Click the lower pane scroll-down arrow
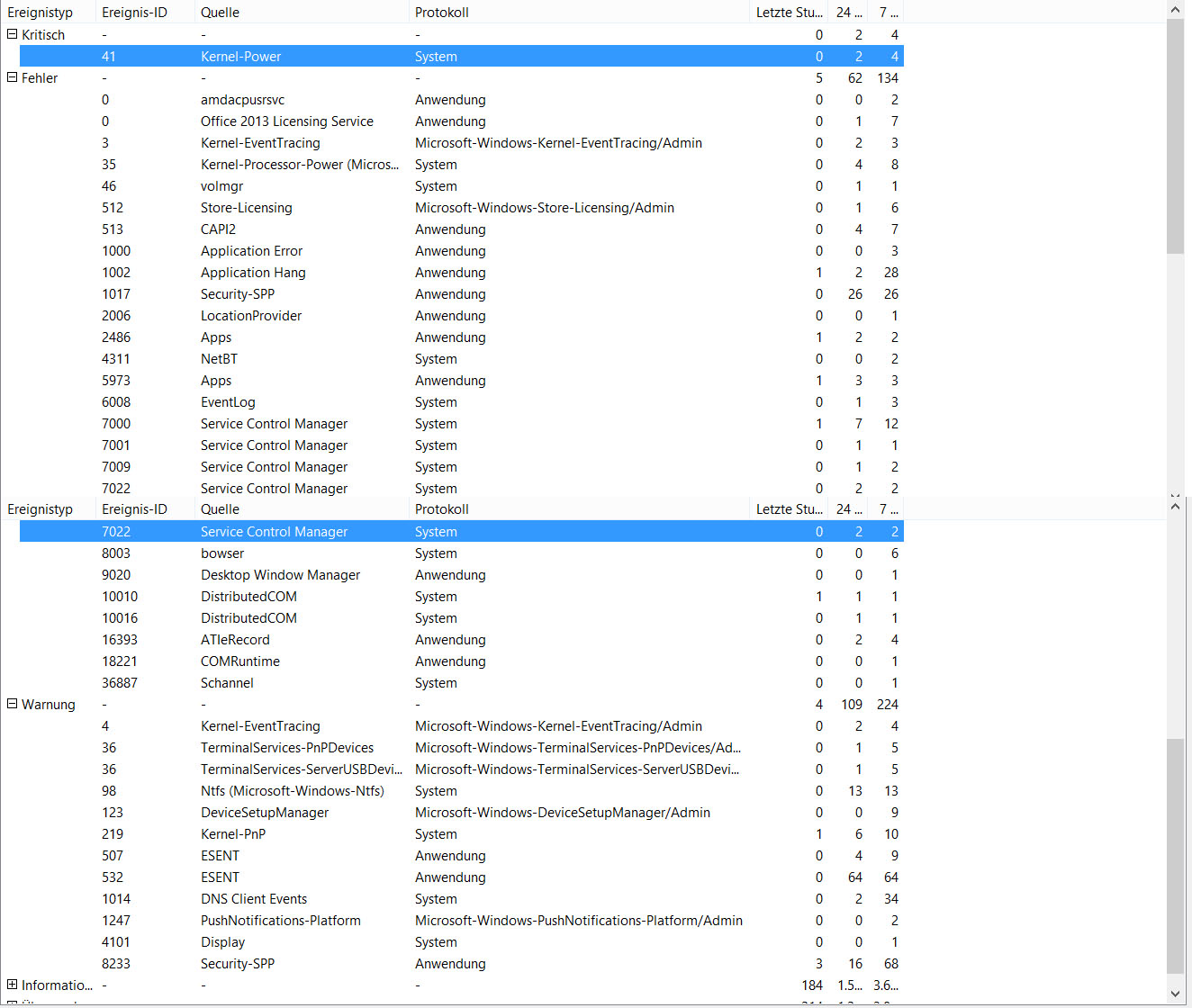 [x=1175, y=993]
